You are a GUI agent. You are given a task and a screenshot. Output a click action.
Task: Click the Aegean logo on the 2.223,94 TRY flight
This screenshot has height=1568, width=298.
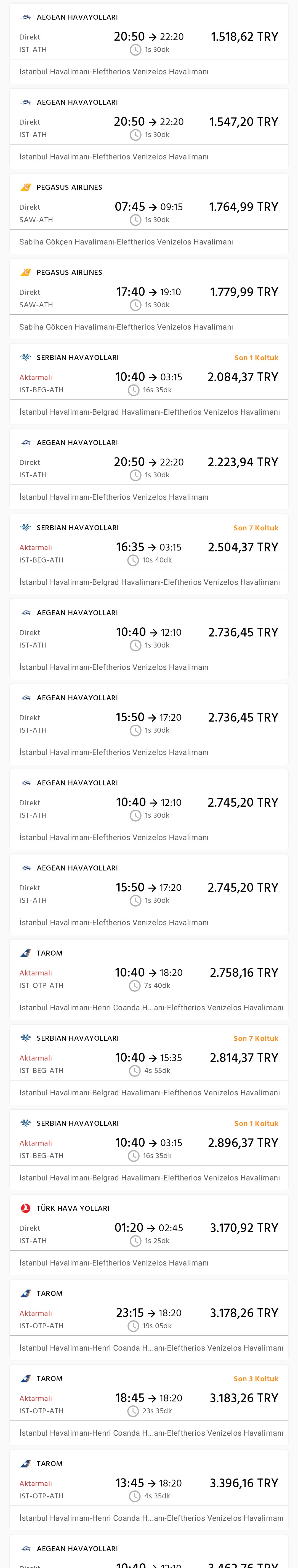(x=26, y=443)
